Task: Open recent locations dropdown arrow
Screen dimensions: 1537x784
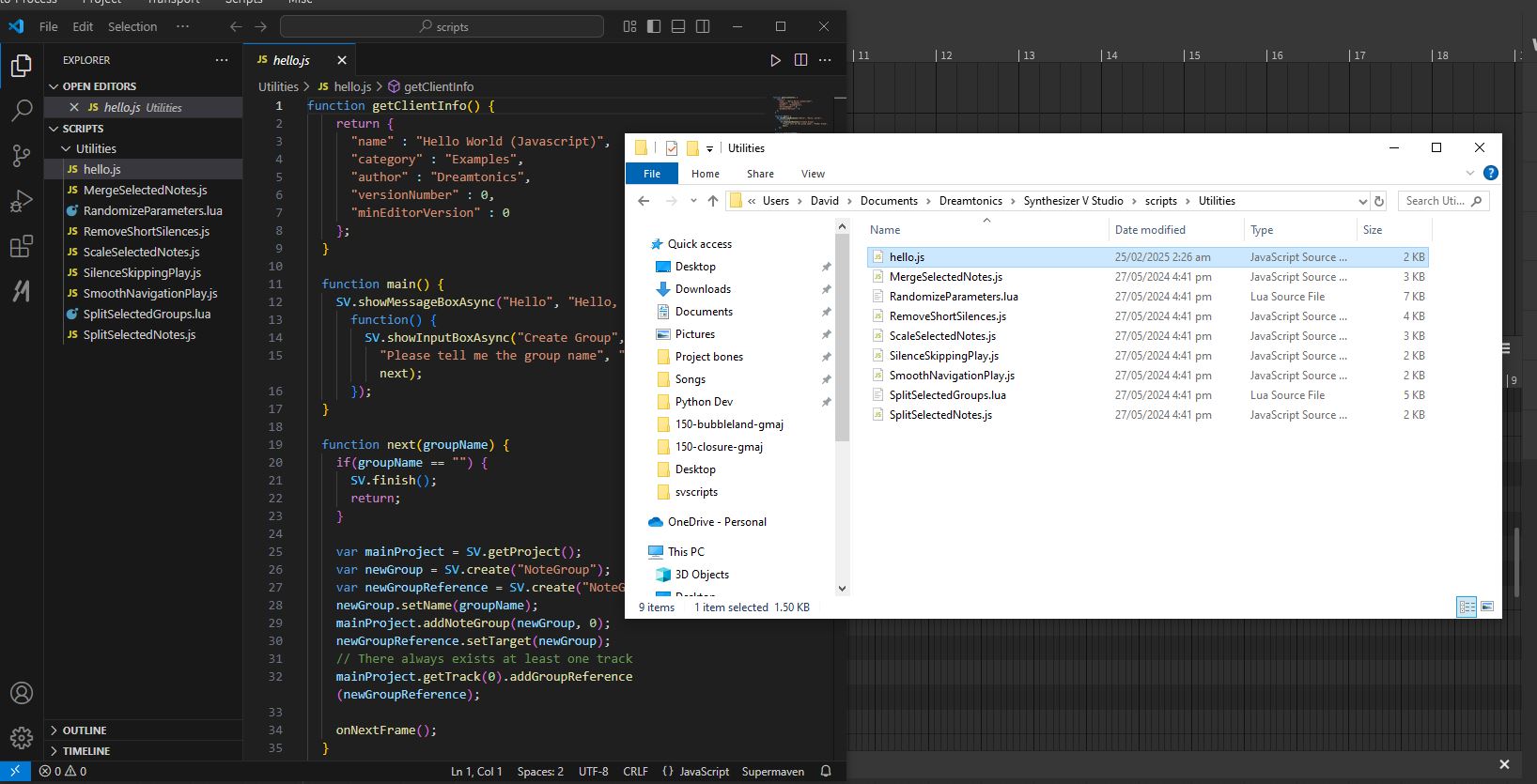Action: click(x=693, y=201)
